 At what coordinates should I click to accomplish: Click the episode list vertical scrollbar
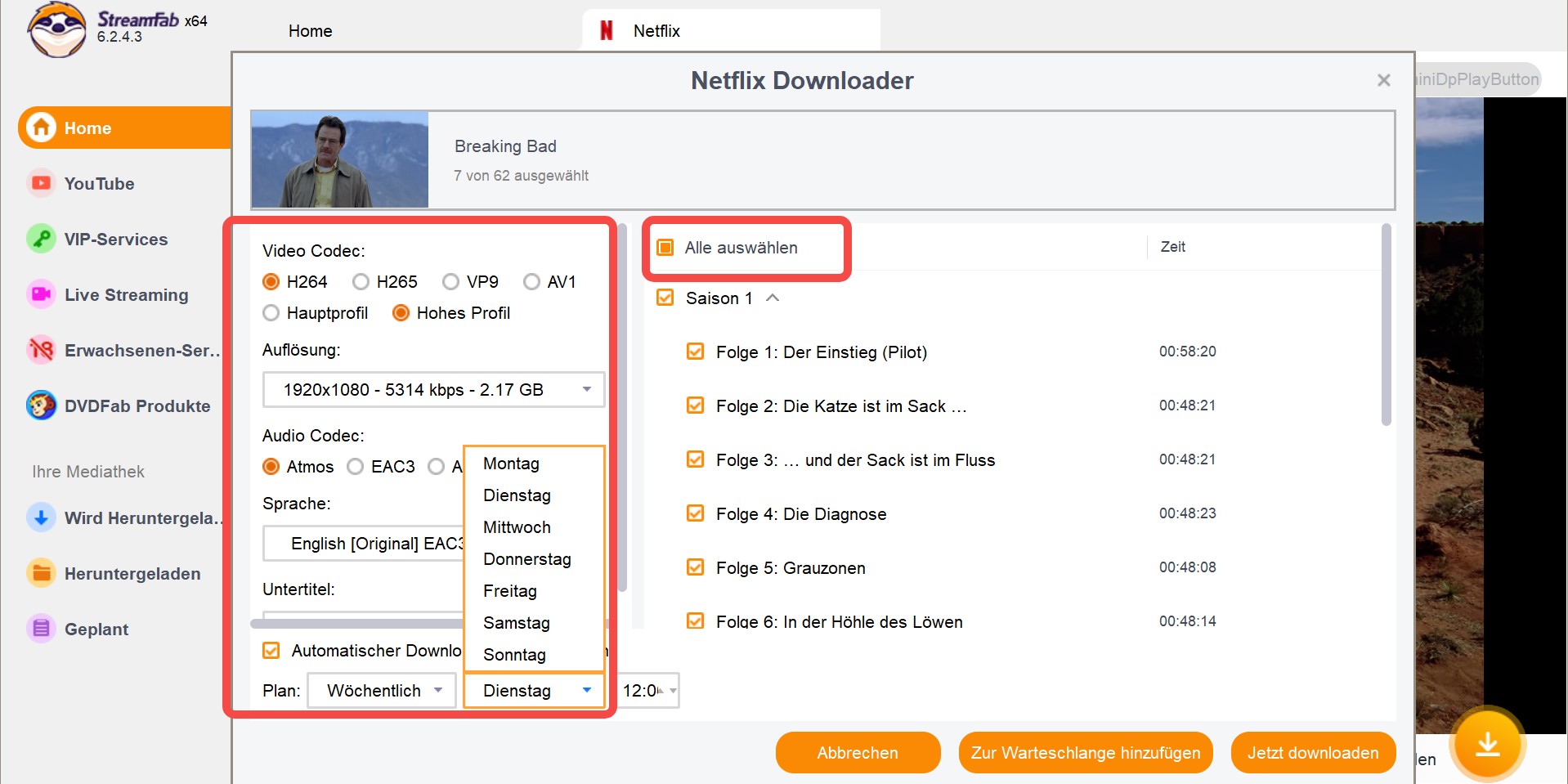point(1386,325)
